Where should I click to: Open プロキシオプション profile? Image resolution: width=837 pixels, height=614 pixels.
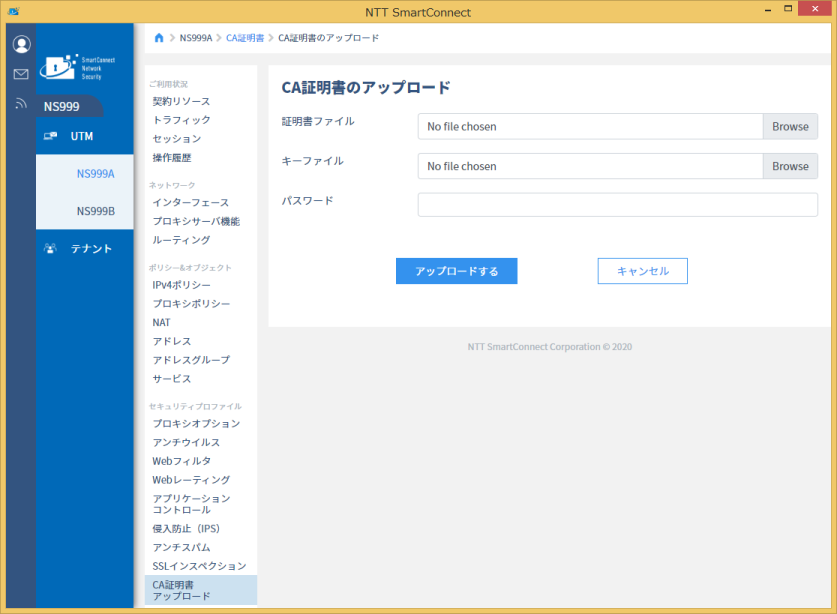coord(196,423)
